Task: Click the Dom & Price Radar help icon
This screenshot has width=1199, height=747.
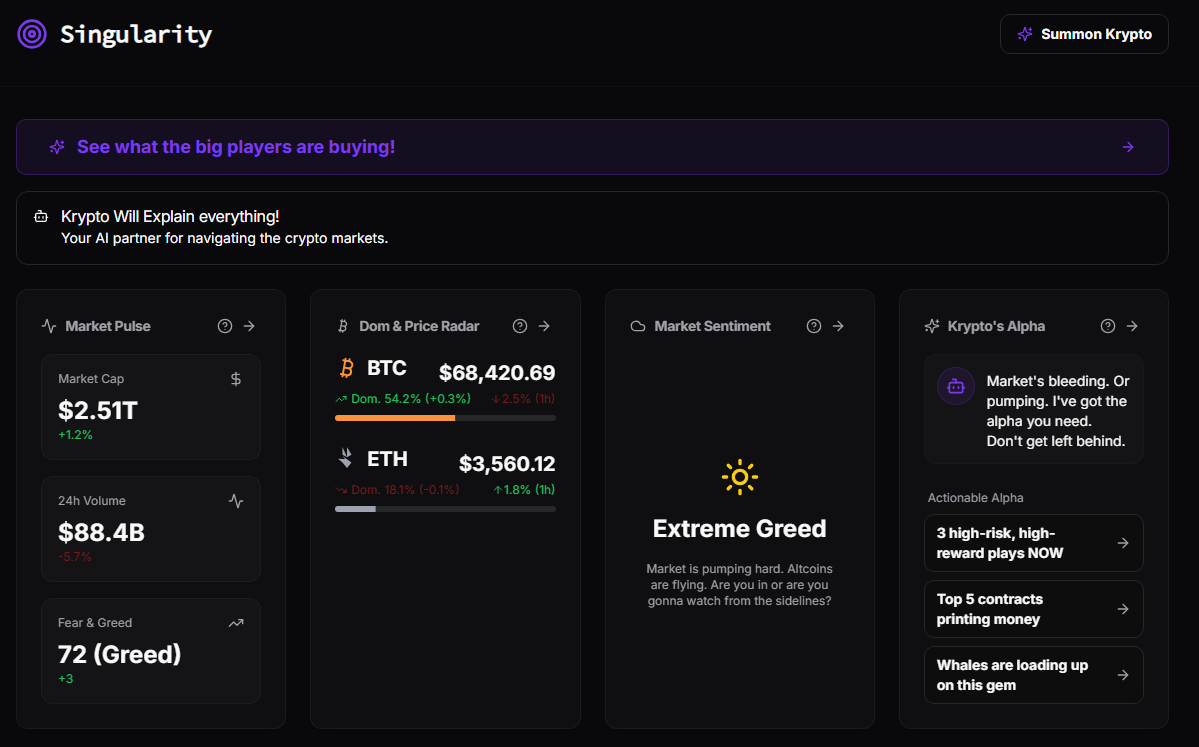Action: (520, 326)
